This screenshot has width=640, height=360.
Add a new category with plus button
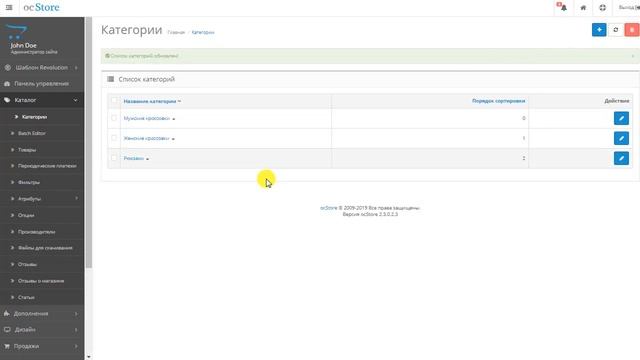[x=599, y=30]
